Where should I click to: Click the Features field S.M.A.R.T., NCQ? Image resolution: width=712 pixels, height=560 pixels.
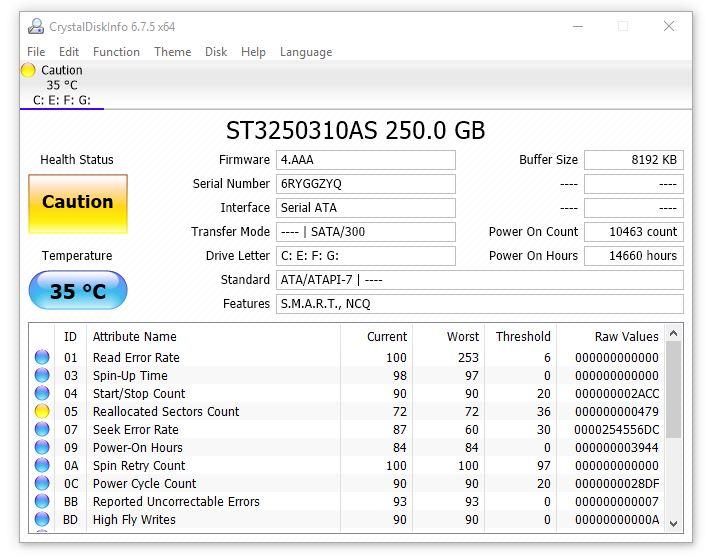[480, 304]
